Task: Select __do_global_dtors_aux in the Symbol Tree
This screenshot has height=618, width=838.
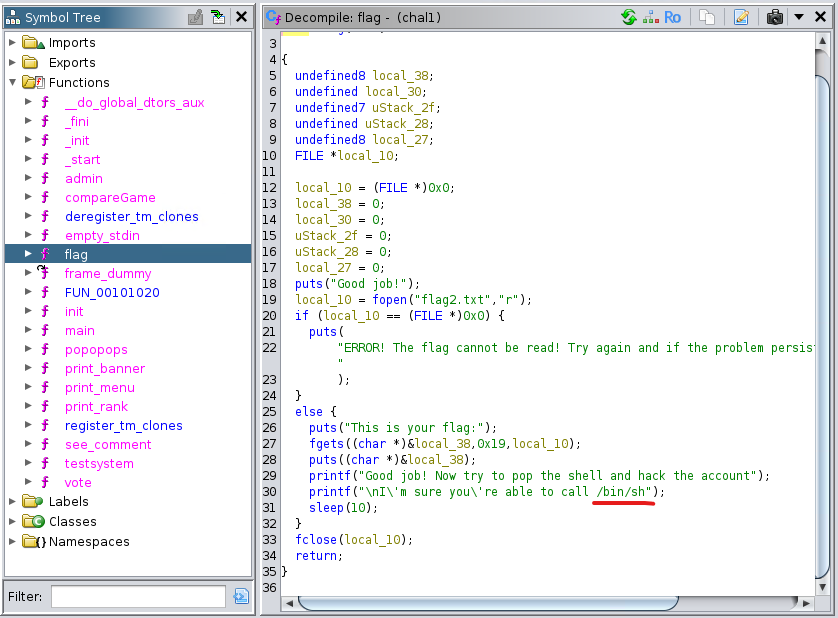Action: coord(135,102)
